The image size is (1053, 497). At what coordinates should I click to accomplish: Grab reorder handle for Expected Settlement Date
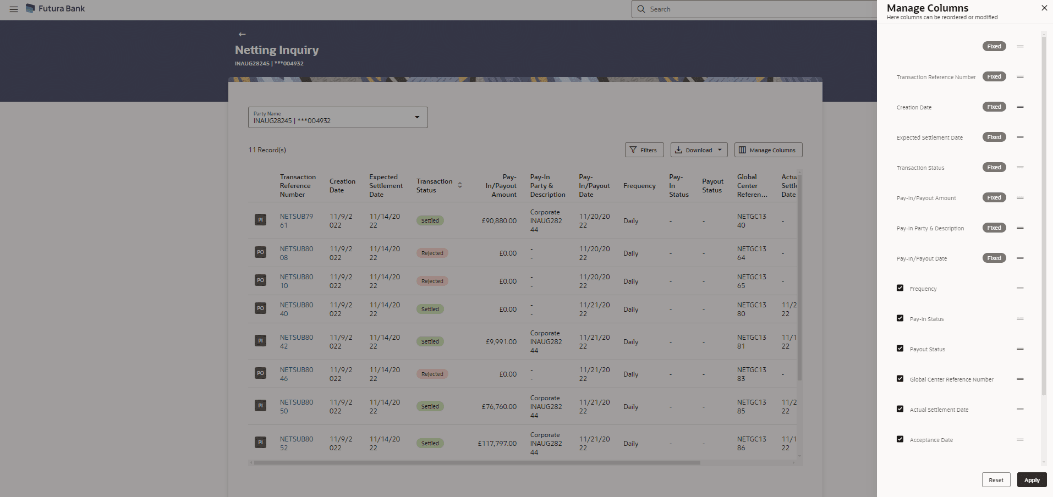tap(1020, 137)
